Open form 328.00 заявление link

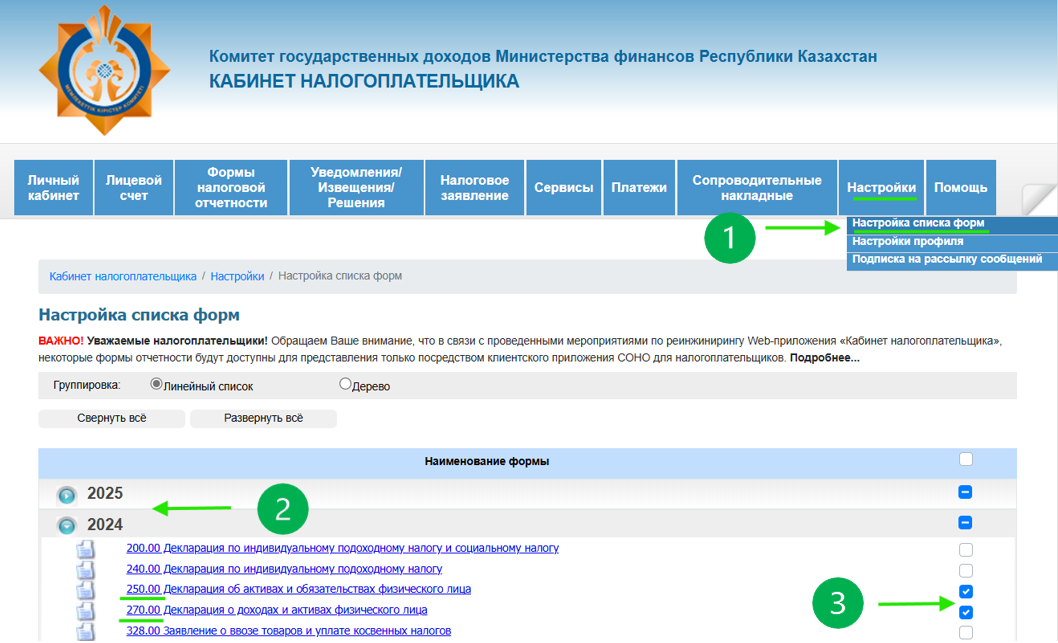coord(289,631)
